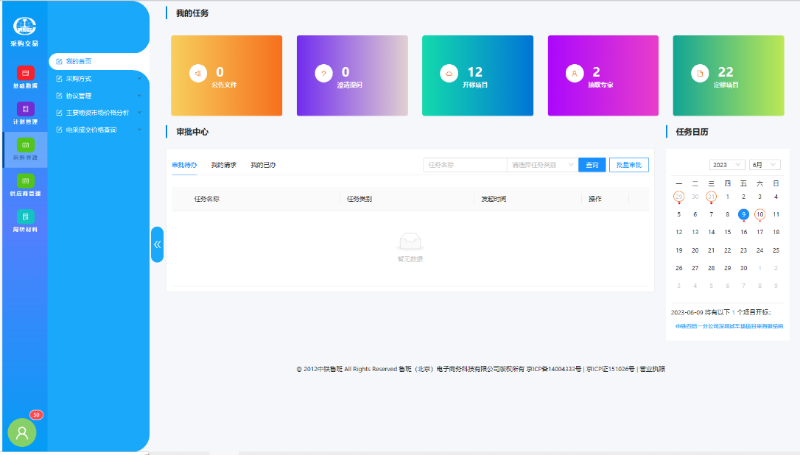The height and width of the screenshot is (455, 800).
Task: Open the 开标项目 card showing 12
Action: (x=478, y=75)
